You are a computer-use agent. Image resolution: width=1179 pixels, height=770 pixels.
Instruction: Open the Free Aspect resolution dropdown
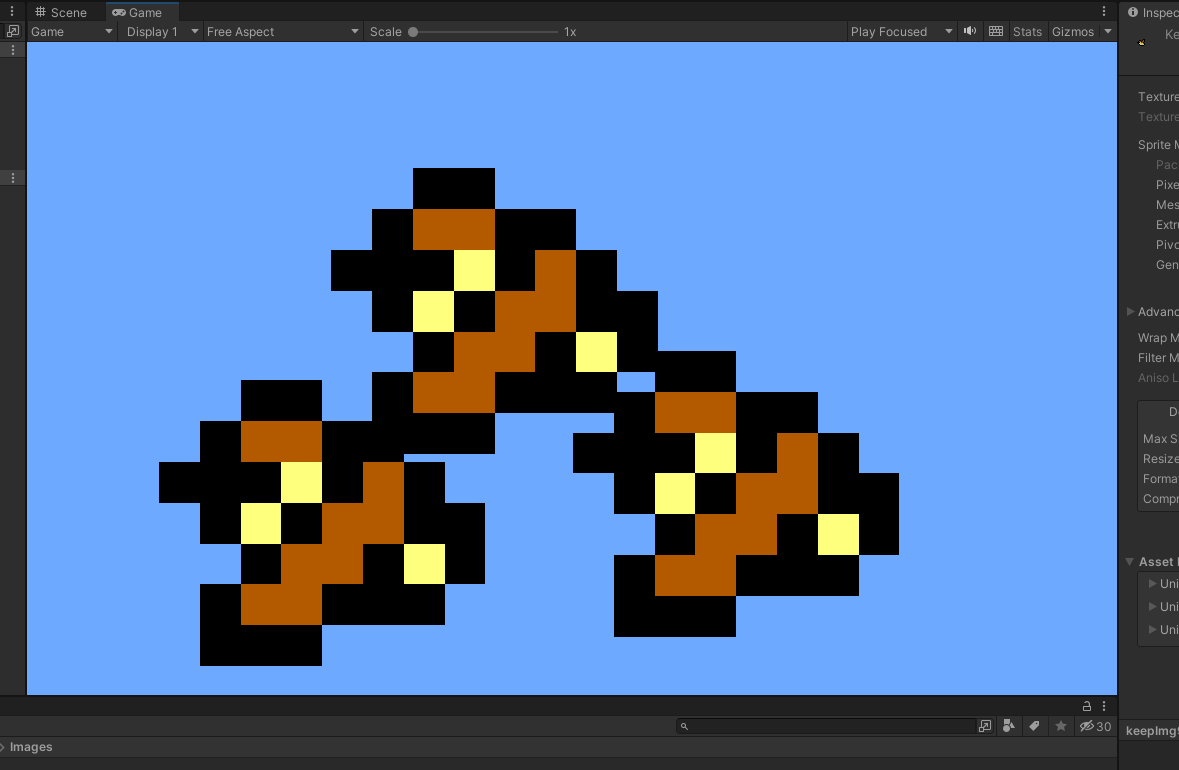point(282,32)
